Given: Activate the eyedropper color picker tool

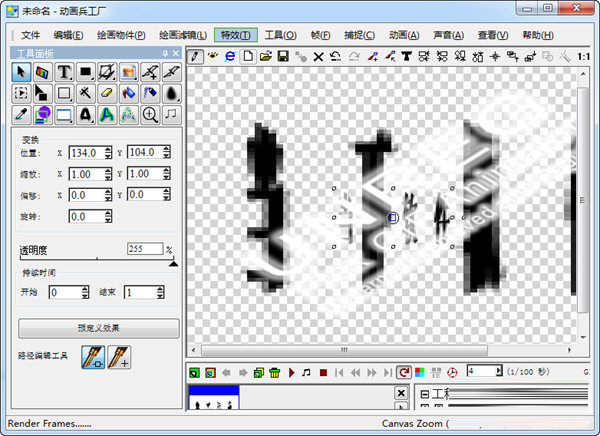Looking at the screenshot, I should (x=20, y=114).
